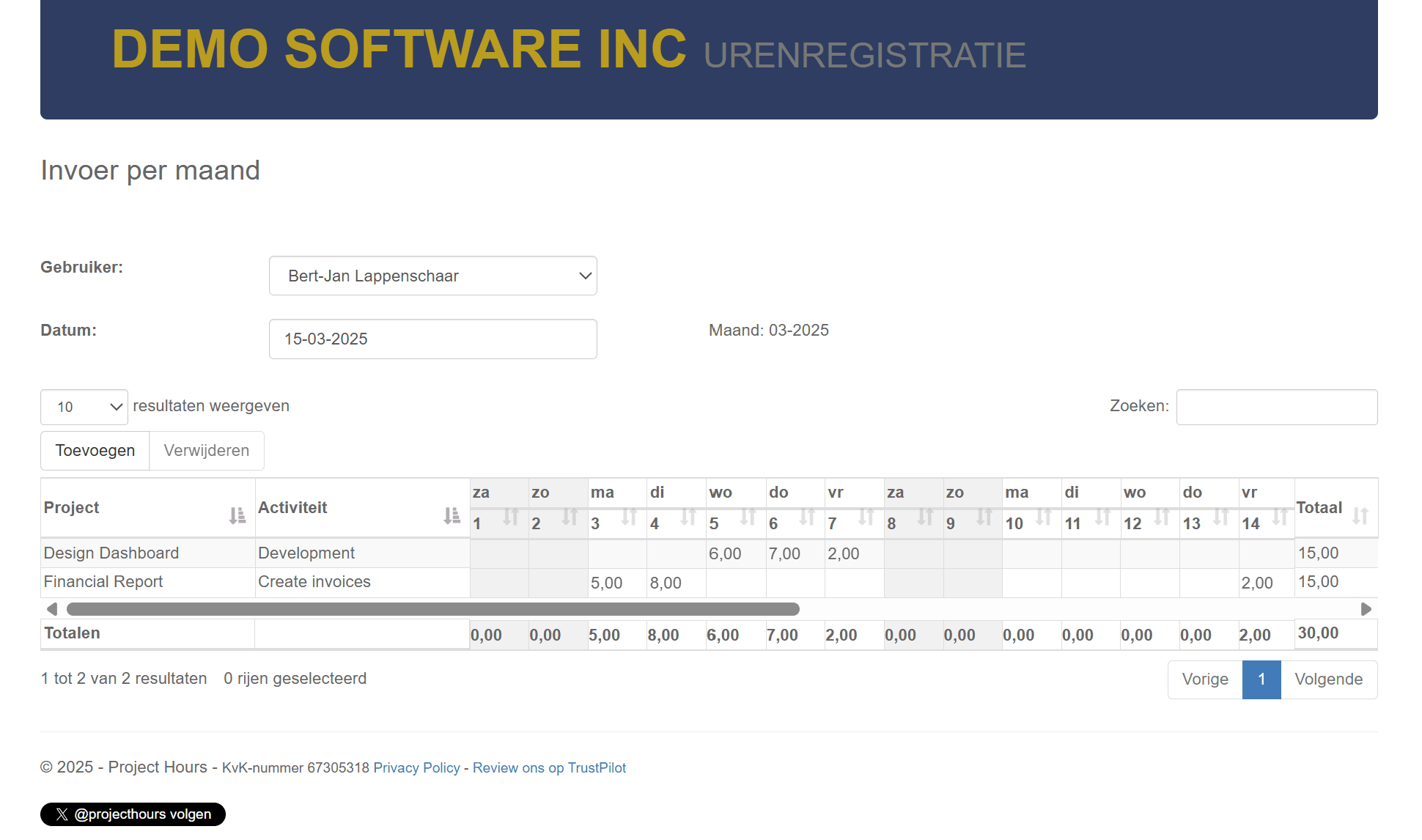Image resolution: width=1422 pixels, height=840 pixels.
Task: Open the Gebruiker dropdown for Bert-Jan Lappenschaar
Action: (432, 276)
